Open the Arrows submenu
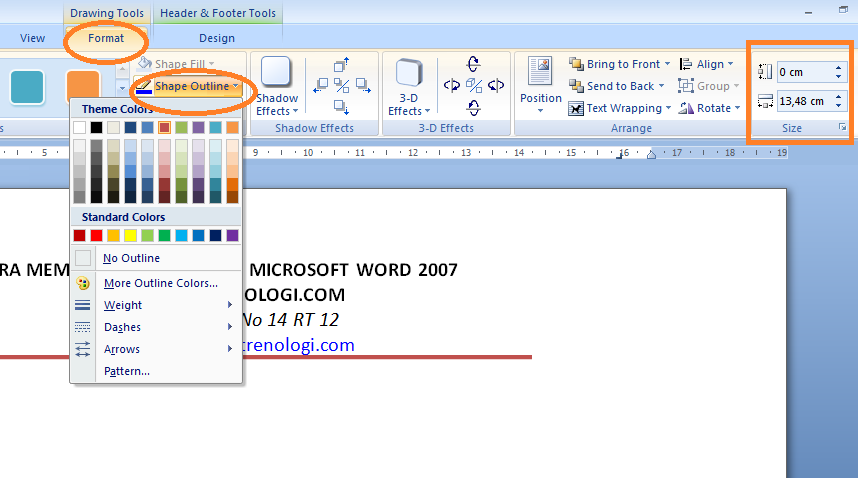858x478 pixels. [156, 349]
